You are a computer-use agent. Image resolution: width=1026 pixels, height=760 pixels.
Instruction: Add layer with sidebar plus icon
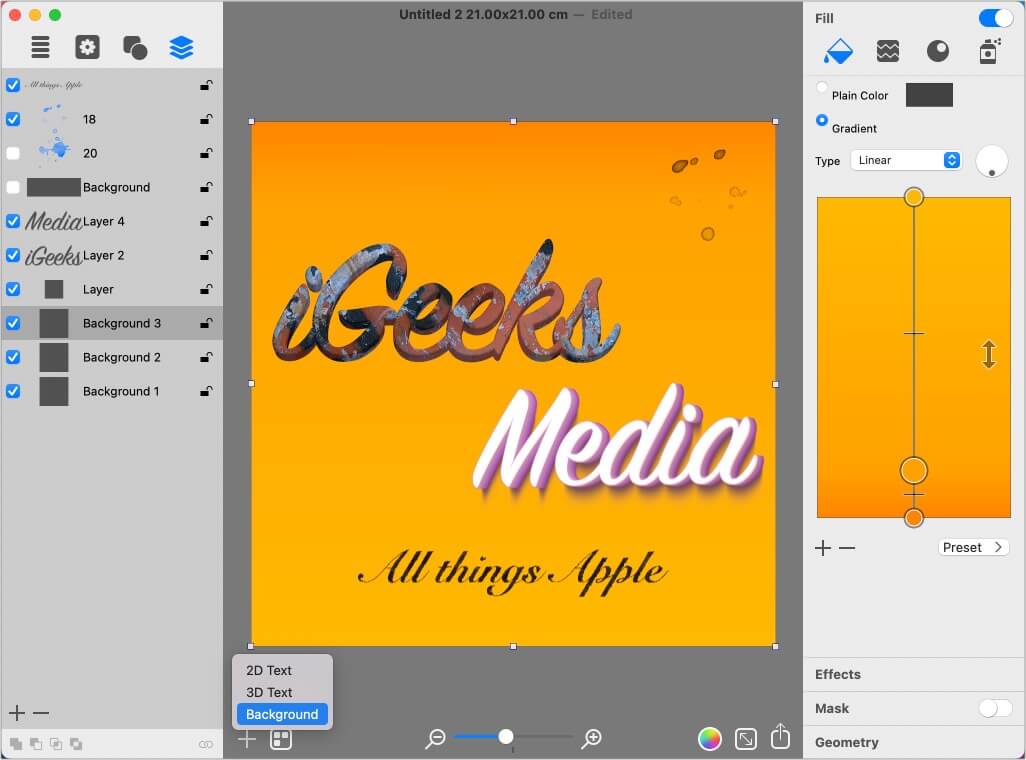point(17,713)
